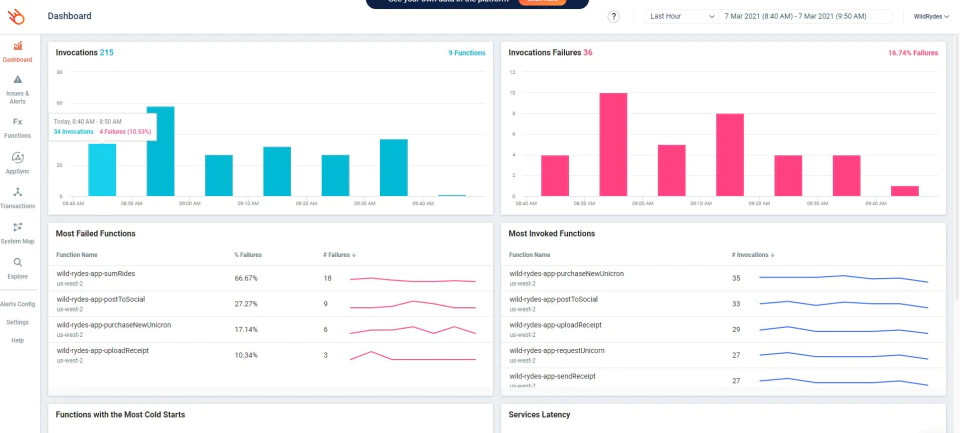
Task: Sort by # Invocations column header
Action: point(754,255)
